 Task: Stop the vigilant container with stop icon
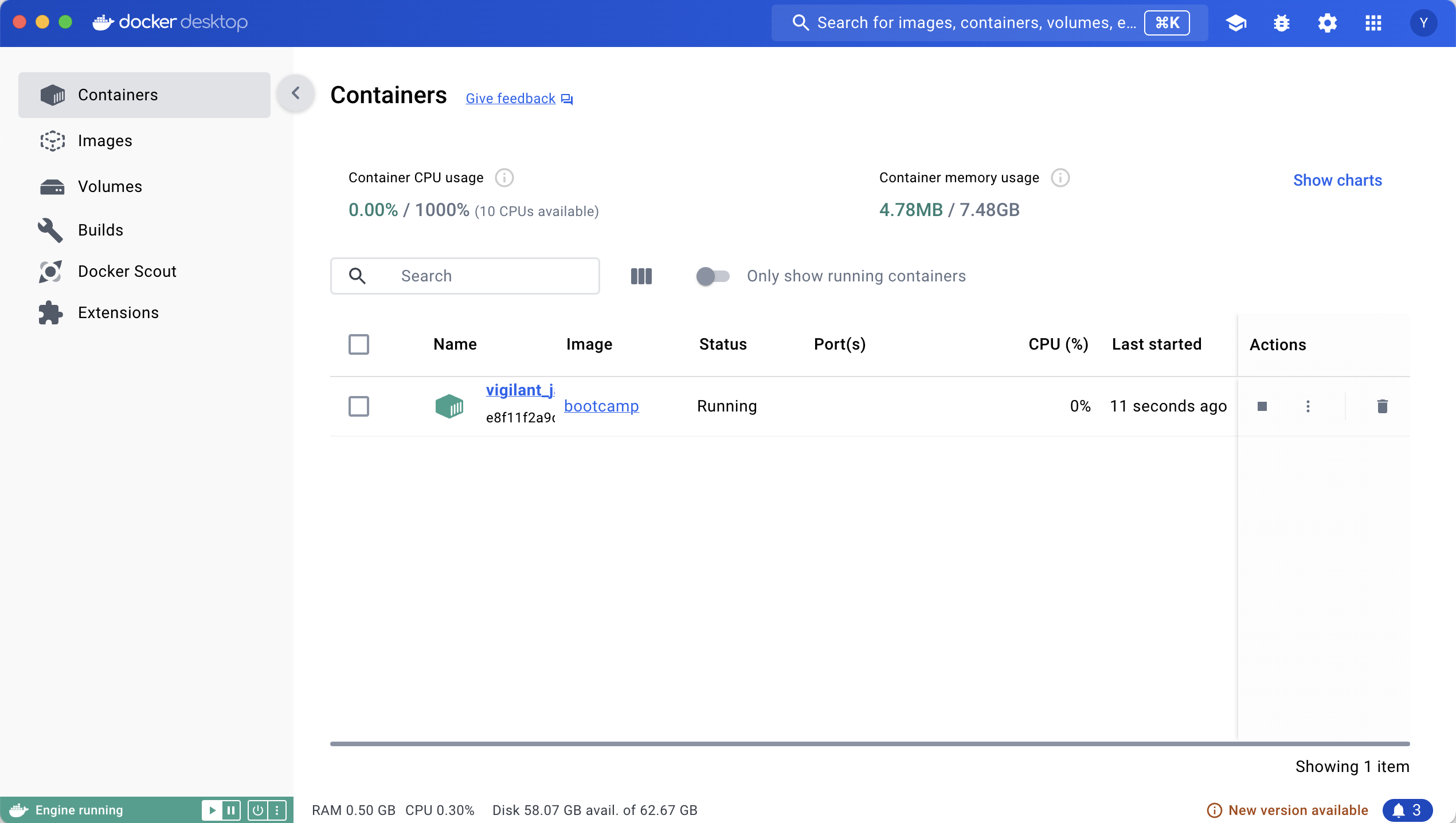coord(1262,406)
